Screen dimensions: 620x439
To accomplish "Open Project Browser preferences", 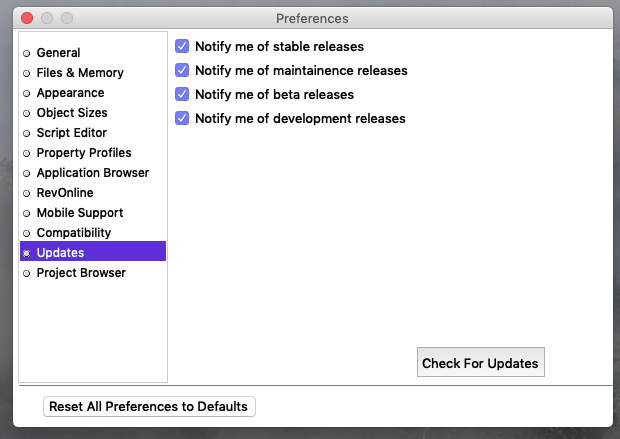I will [x=81, y=273].
